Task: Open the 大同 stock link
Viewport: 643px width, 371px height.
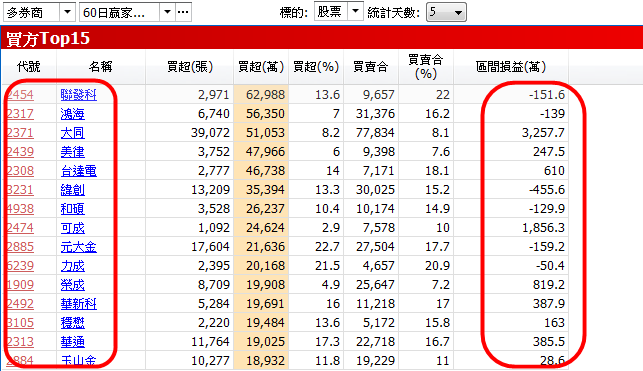Action: pos(73,133)
